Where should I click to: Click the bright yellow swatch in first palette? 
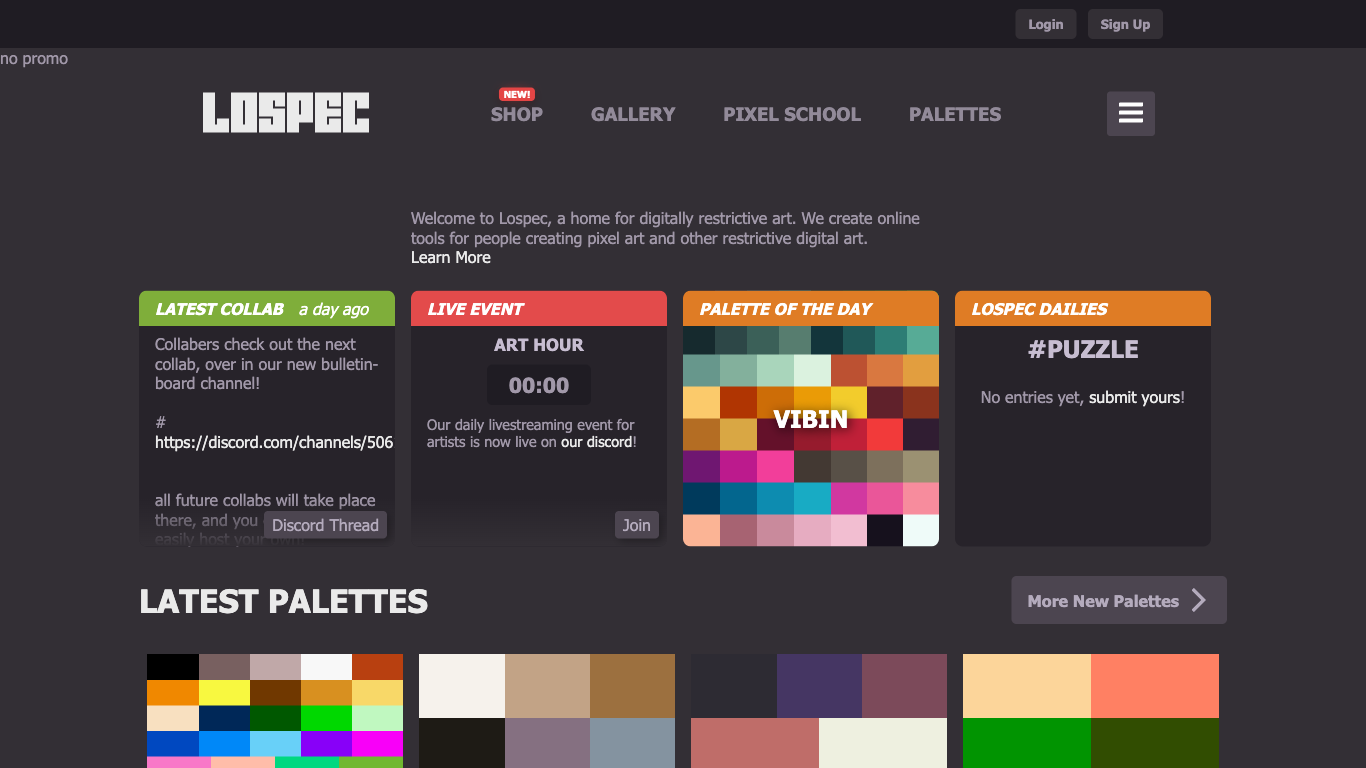point(224,693)
